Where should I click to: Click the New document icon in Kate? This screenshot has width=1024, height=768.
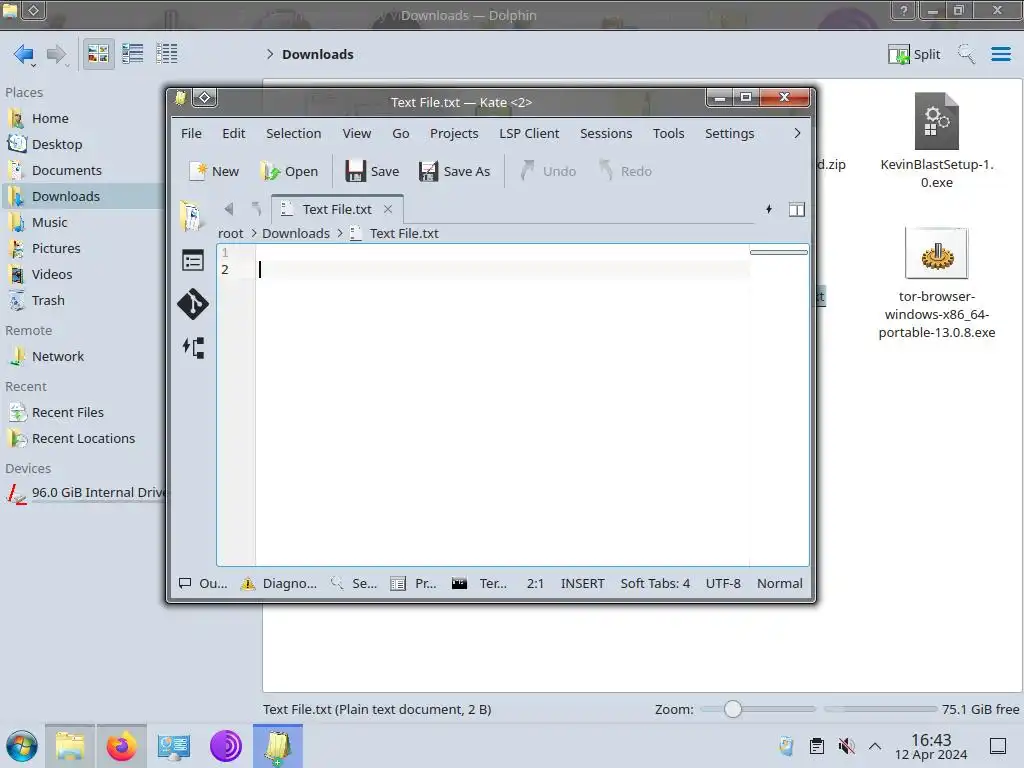(214, 171)
